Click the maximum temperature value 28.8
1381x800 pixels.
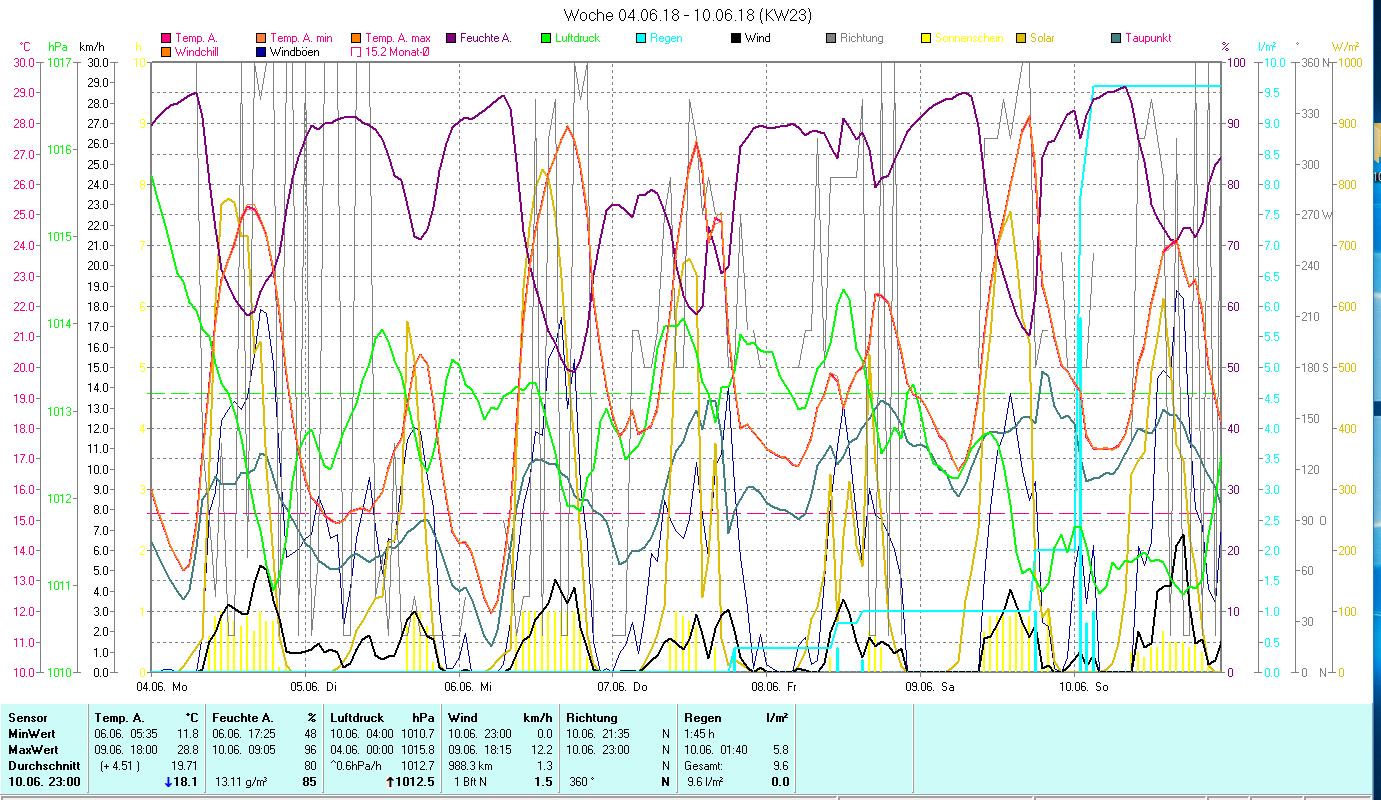(188, 750)
